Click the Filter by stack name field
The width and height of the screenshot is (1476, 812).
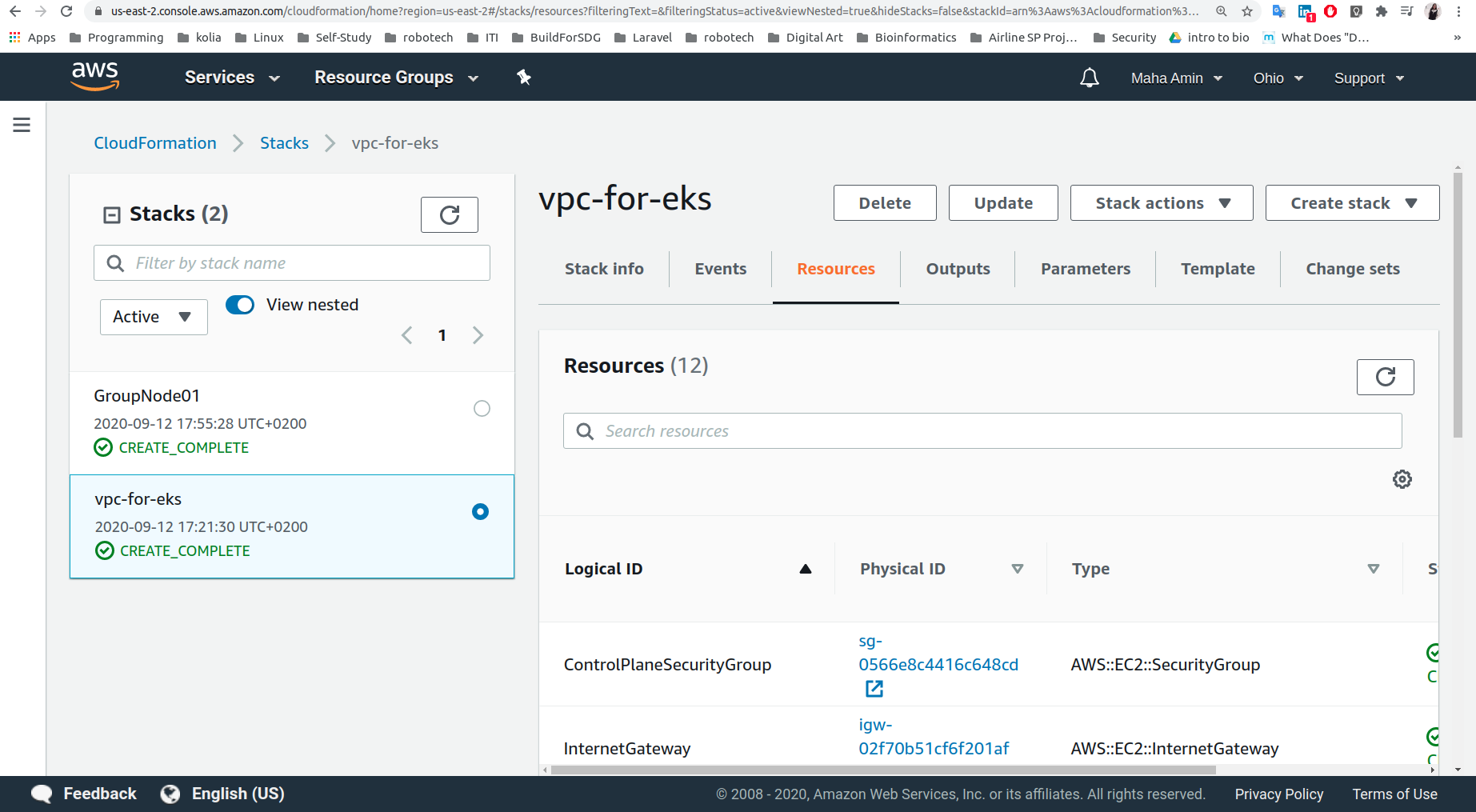pyautogui.click(x=292, y=263)
